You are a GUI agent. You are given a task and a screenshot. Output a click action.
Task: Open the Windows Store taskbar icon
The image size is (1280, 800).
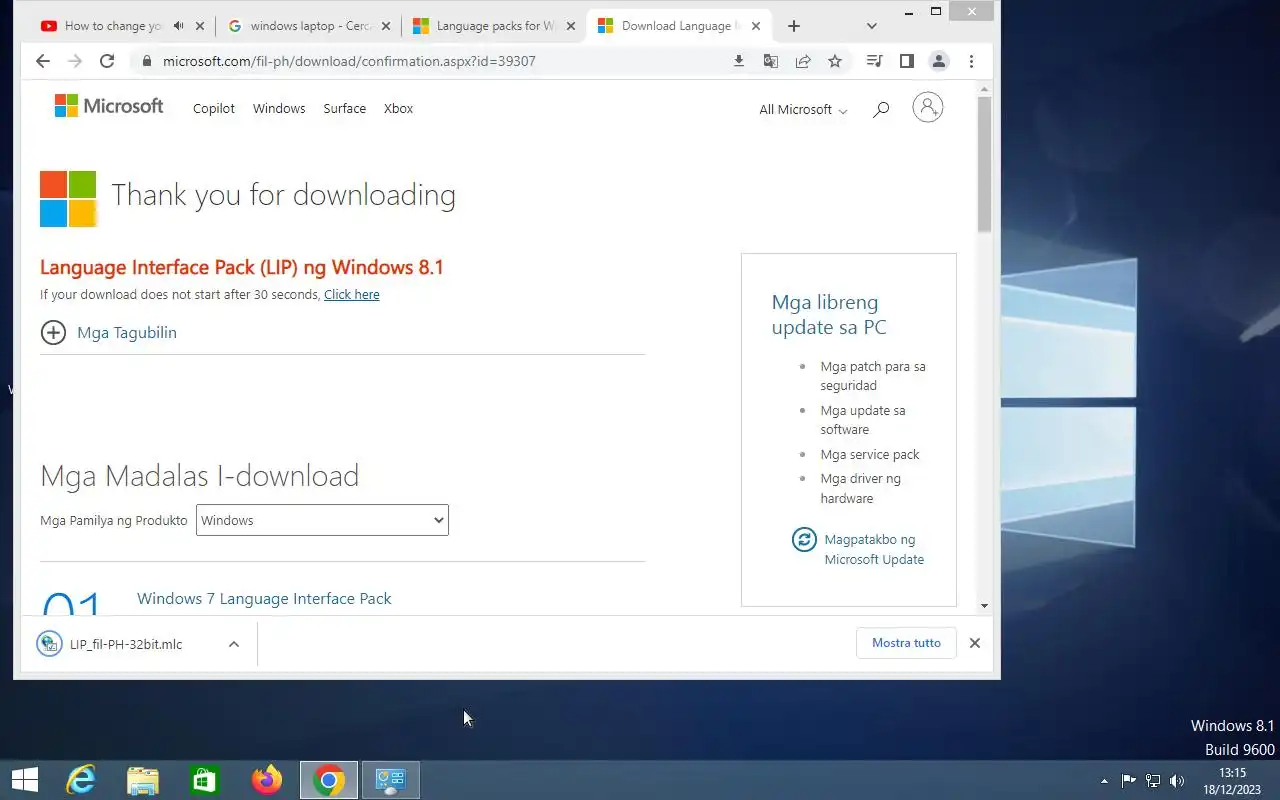(205, 780)
